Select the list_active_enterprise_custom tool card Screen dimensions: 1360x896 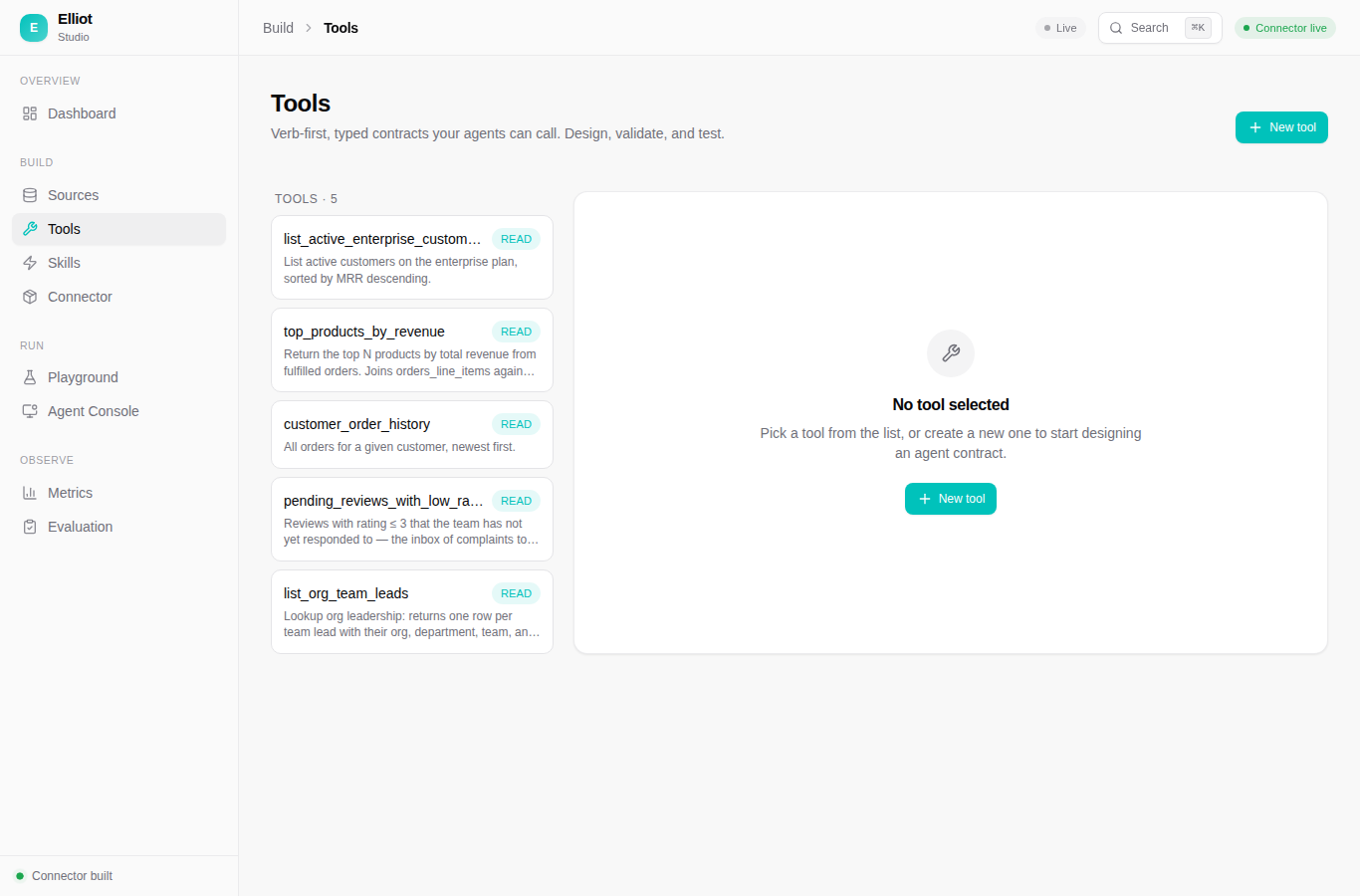pos(412,258)
